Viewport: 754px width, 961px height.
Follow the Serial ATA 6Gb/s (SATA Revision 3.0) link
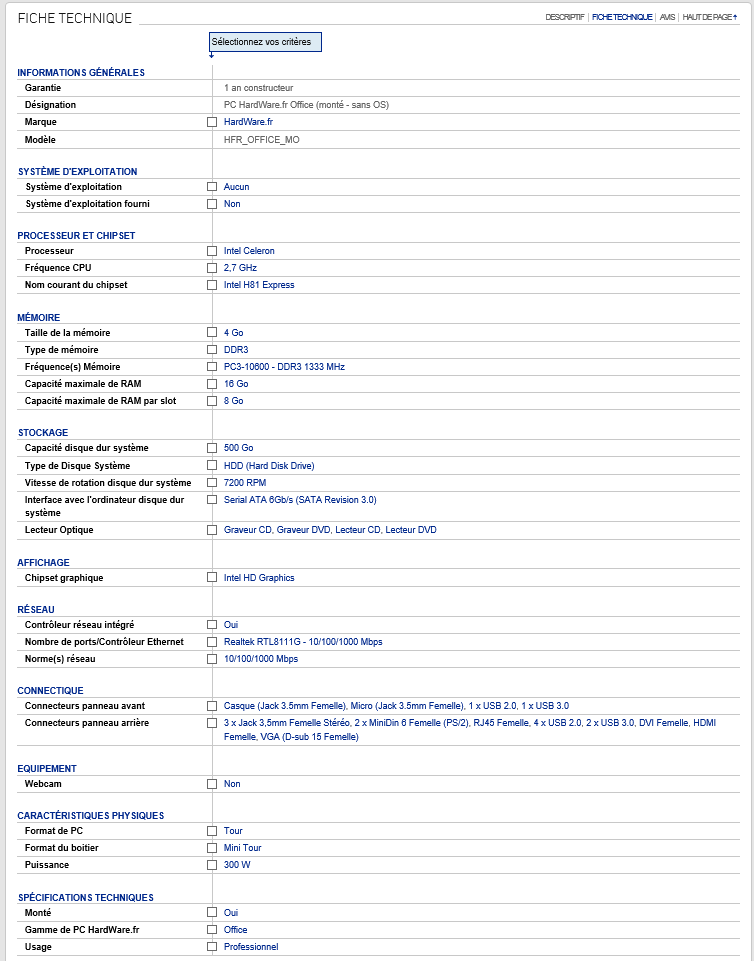pyautogui.click(x=300, y=499)
